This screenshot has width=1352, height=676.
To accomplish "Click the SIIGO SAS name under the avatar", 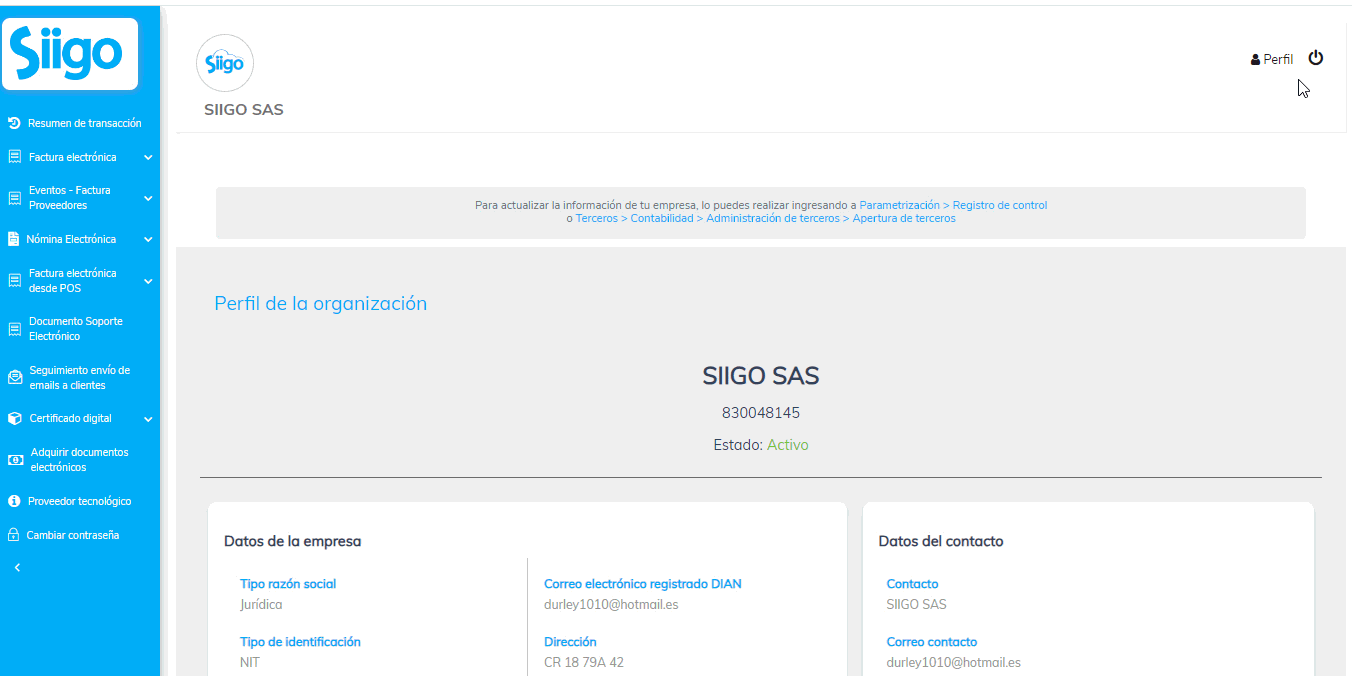I will coord(244,110).
